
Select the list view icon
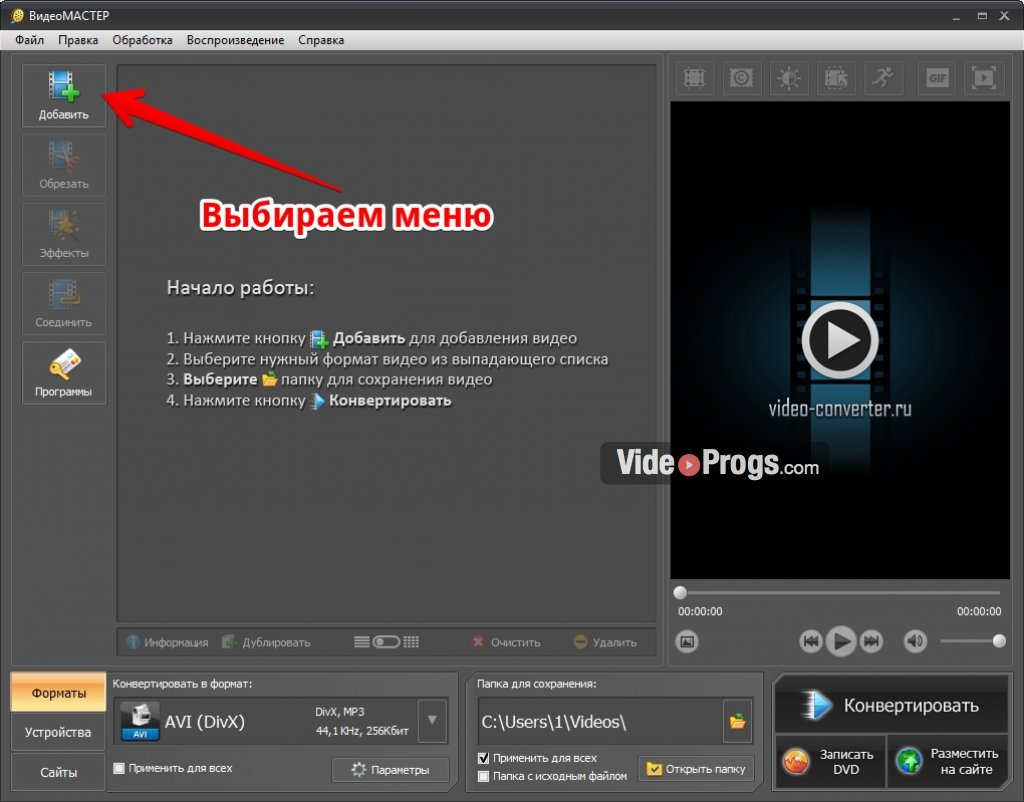click(x=361, y=642)
